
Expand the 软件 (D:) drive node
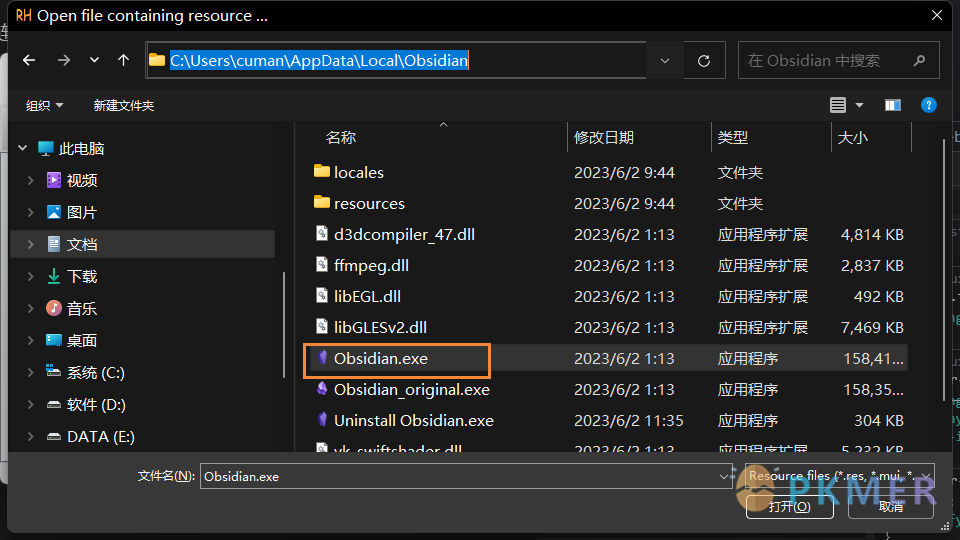[31, 404]
